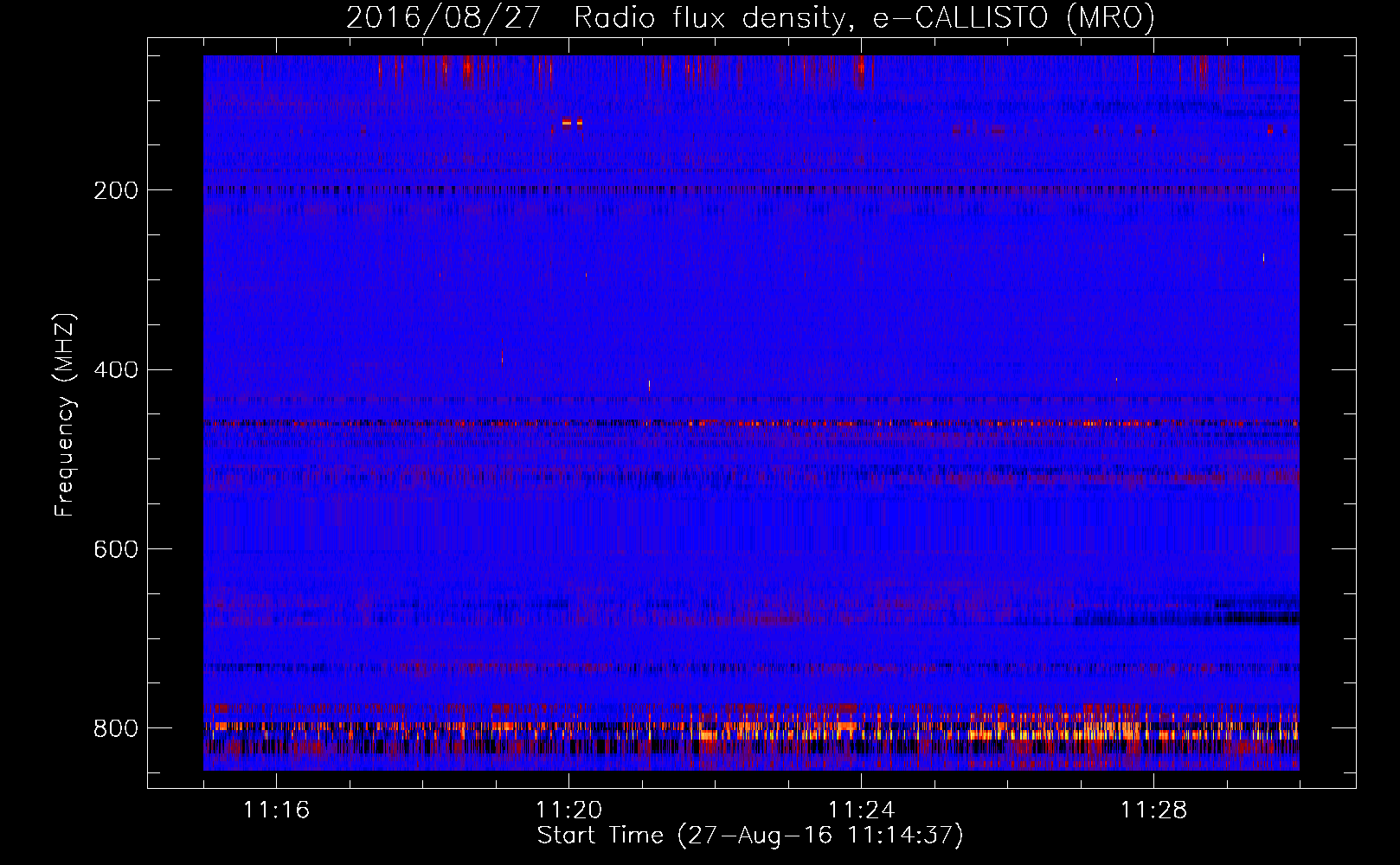Image resolution: width=1400 pixels, height=865 pixels.
Task: Click the bright yellow burst pair near 11:20
Action: click(x=572, y=123)
